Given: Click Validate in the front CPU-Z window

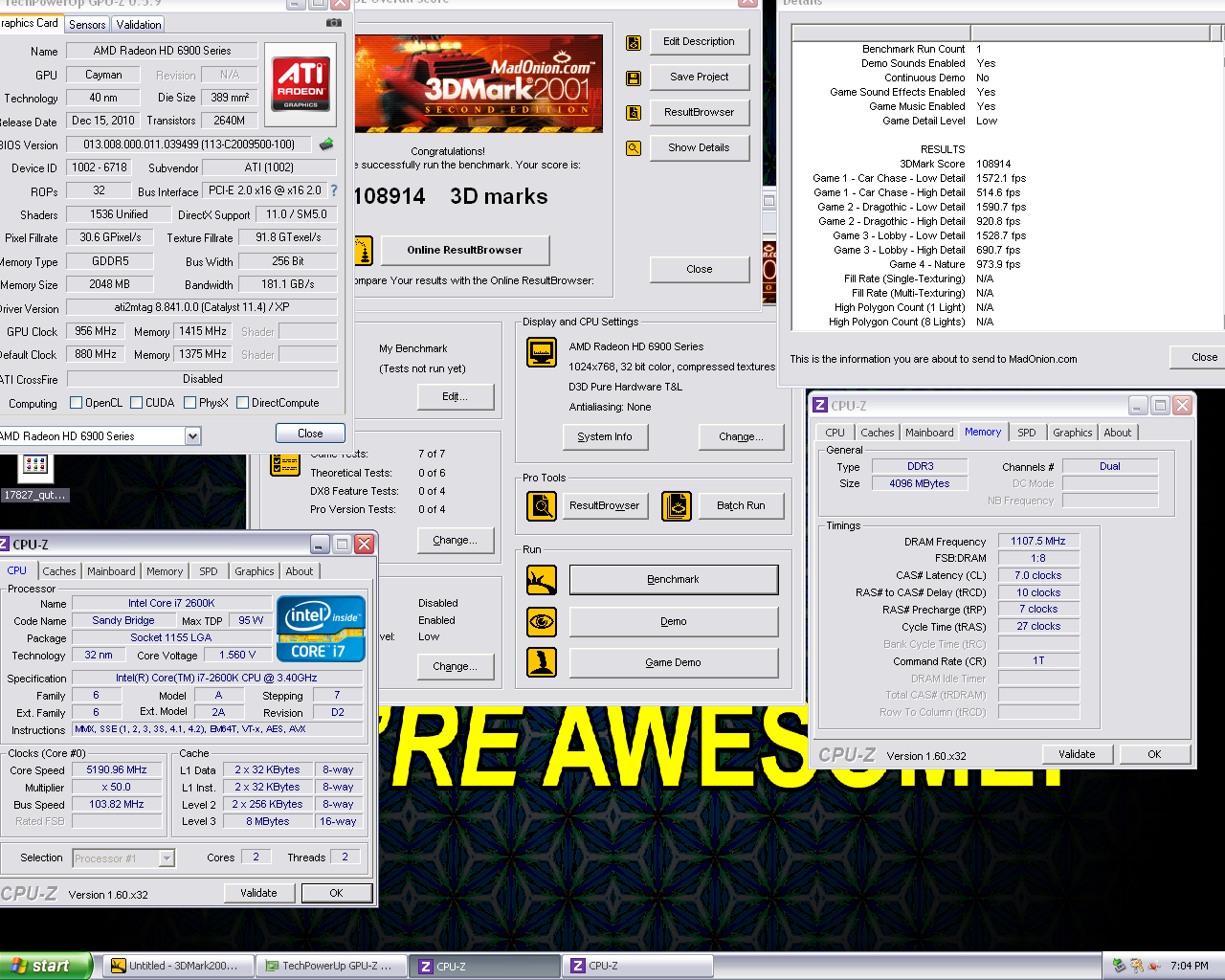Looking at the screenshot, I should tap(258, 893).
